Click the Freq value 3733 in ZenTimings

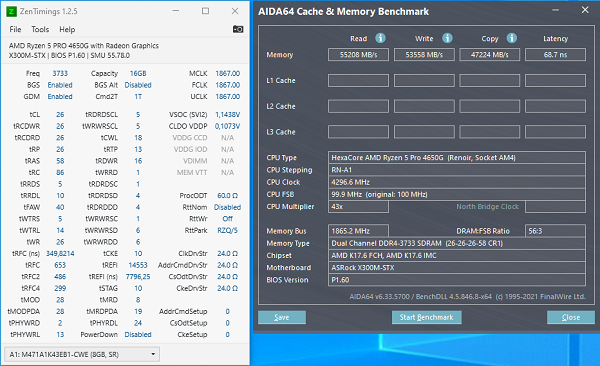60,74
